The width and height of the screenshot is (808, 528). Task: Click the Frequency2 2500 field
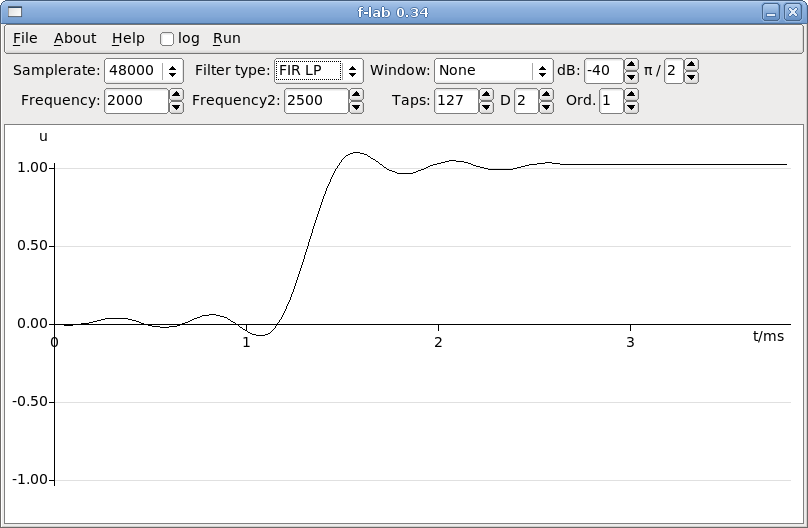pyautogui.click(x=316, y=100)
